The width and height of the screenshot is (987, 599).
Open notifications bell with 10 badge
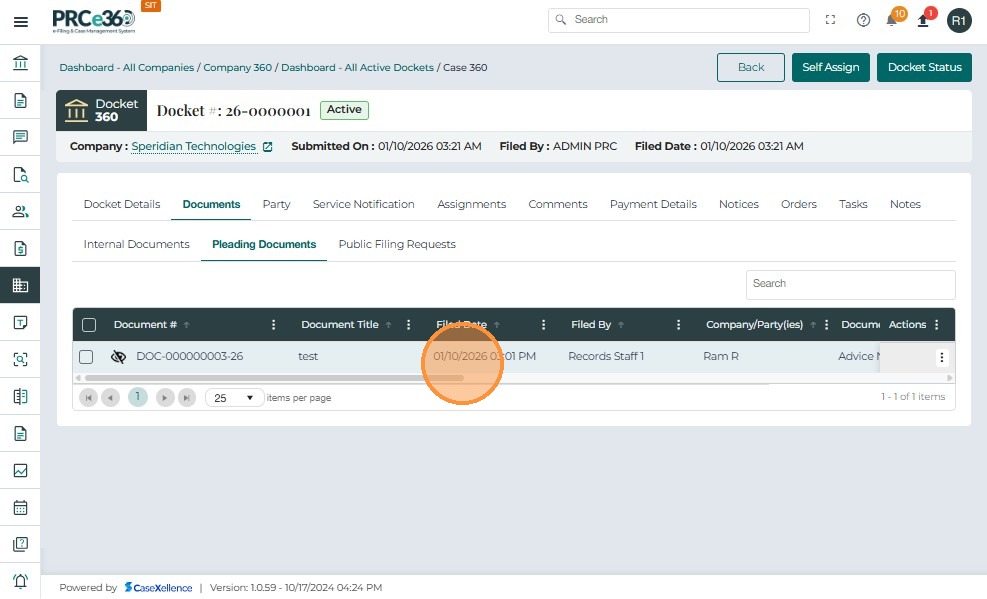pyautogui.click(x=893, y=19)
